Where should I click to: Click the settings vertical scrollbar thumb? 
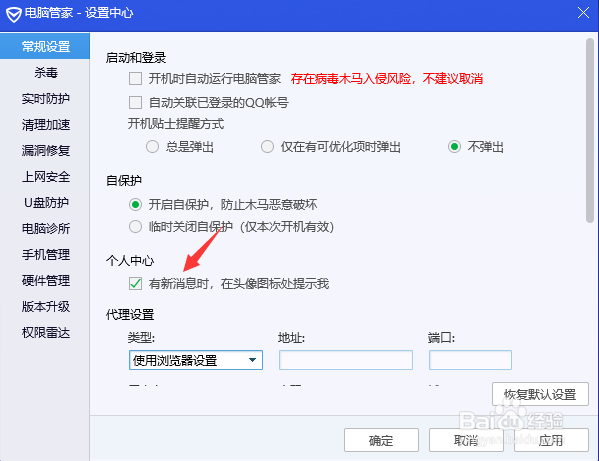click(590, 130)
